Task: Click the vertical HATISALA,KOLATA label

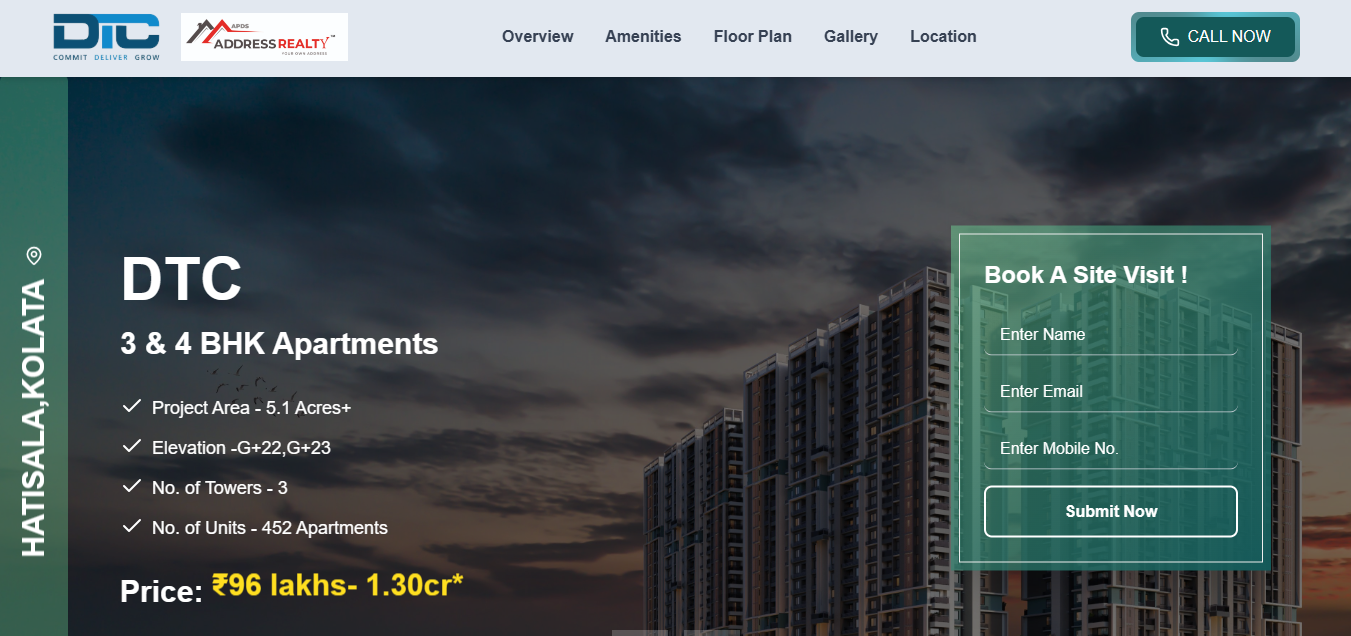Action: tap(34, 418)
